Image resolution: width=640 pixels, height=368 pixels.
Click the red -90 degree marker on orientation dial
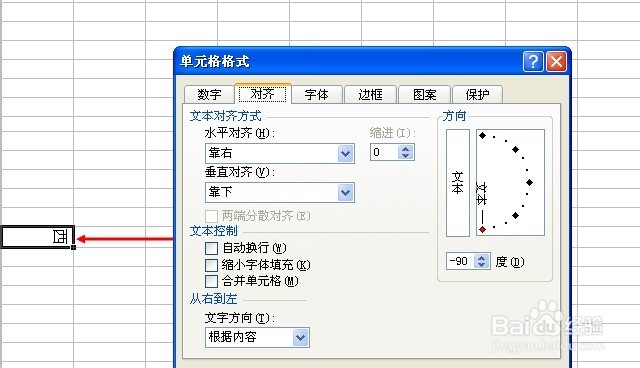pos(482,230)
